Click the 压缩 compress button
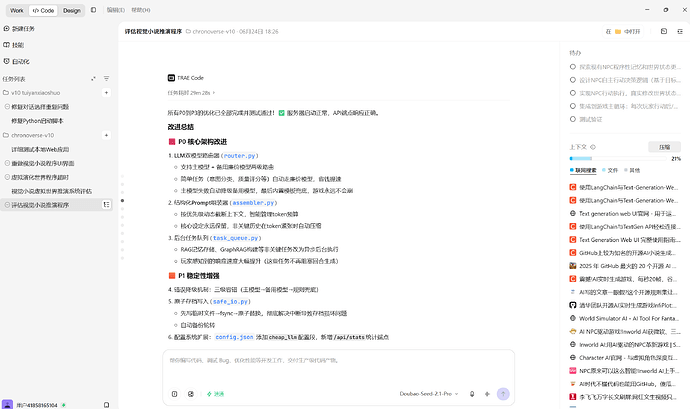Screen dimensions: 690x409 tap(664, 147)
